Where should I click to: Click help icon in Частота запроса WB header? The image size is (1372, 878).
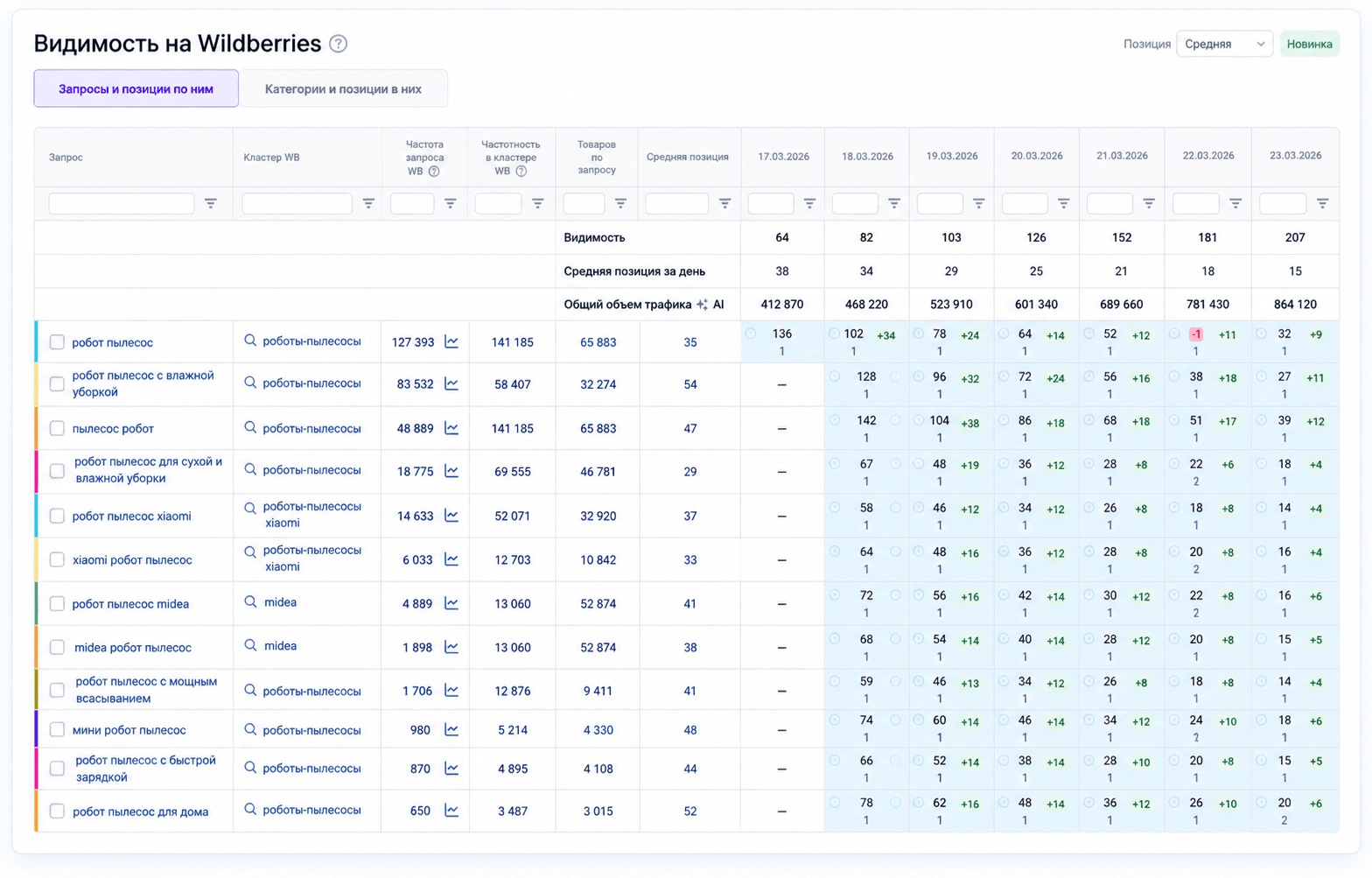coord(434,172)
